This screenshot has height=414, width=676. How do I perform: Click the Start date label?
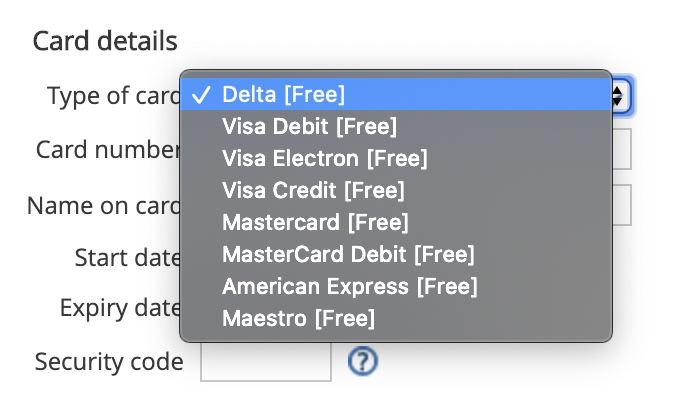tap(128, 257)
